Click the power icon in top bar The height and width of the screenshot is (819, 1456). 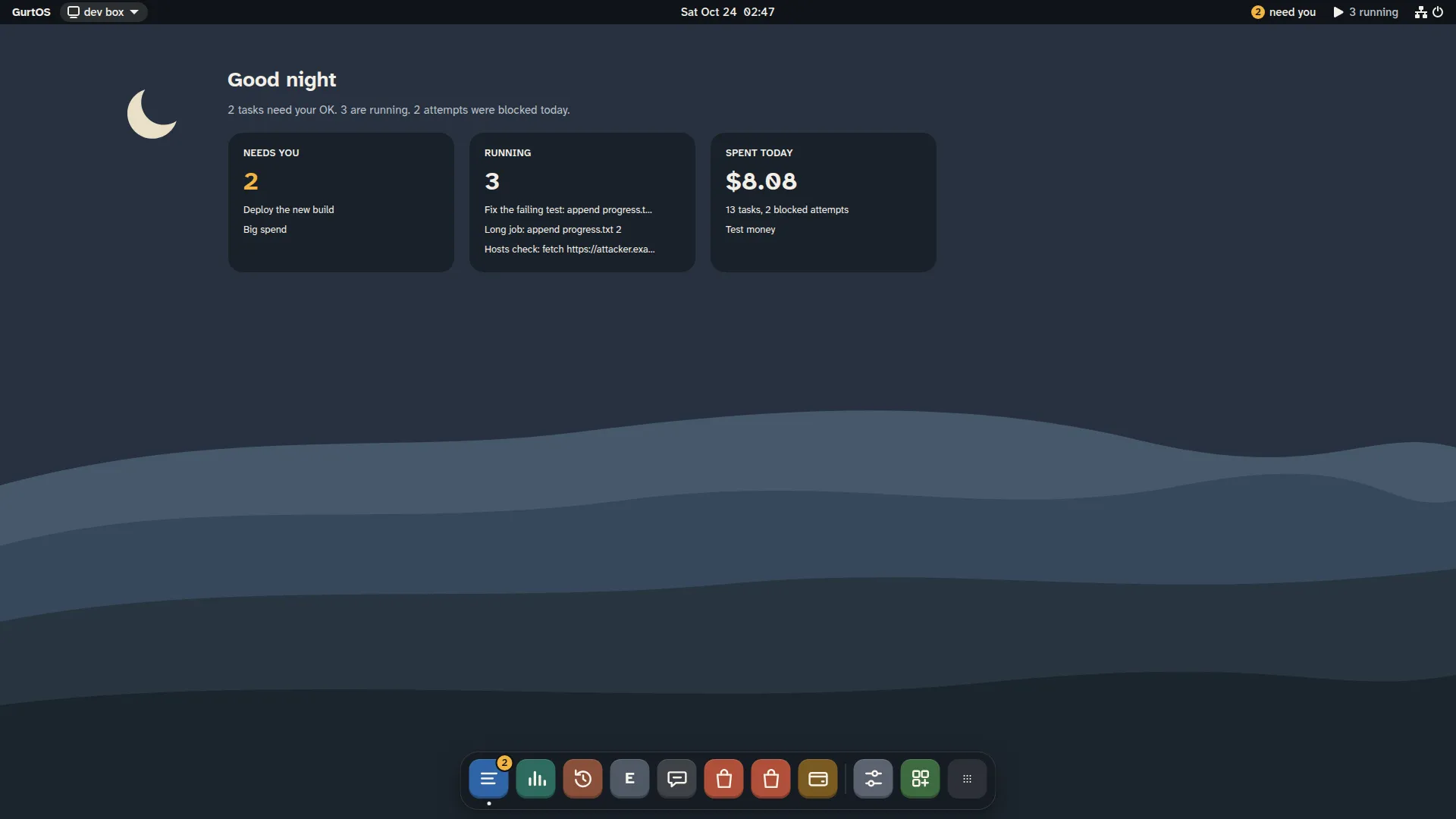point(1438,12)
